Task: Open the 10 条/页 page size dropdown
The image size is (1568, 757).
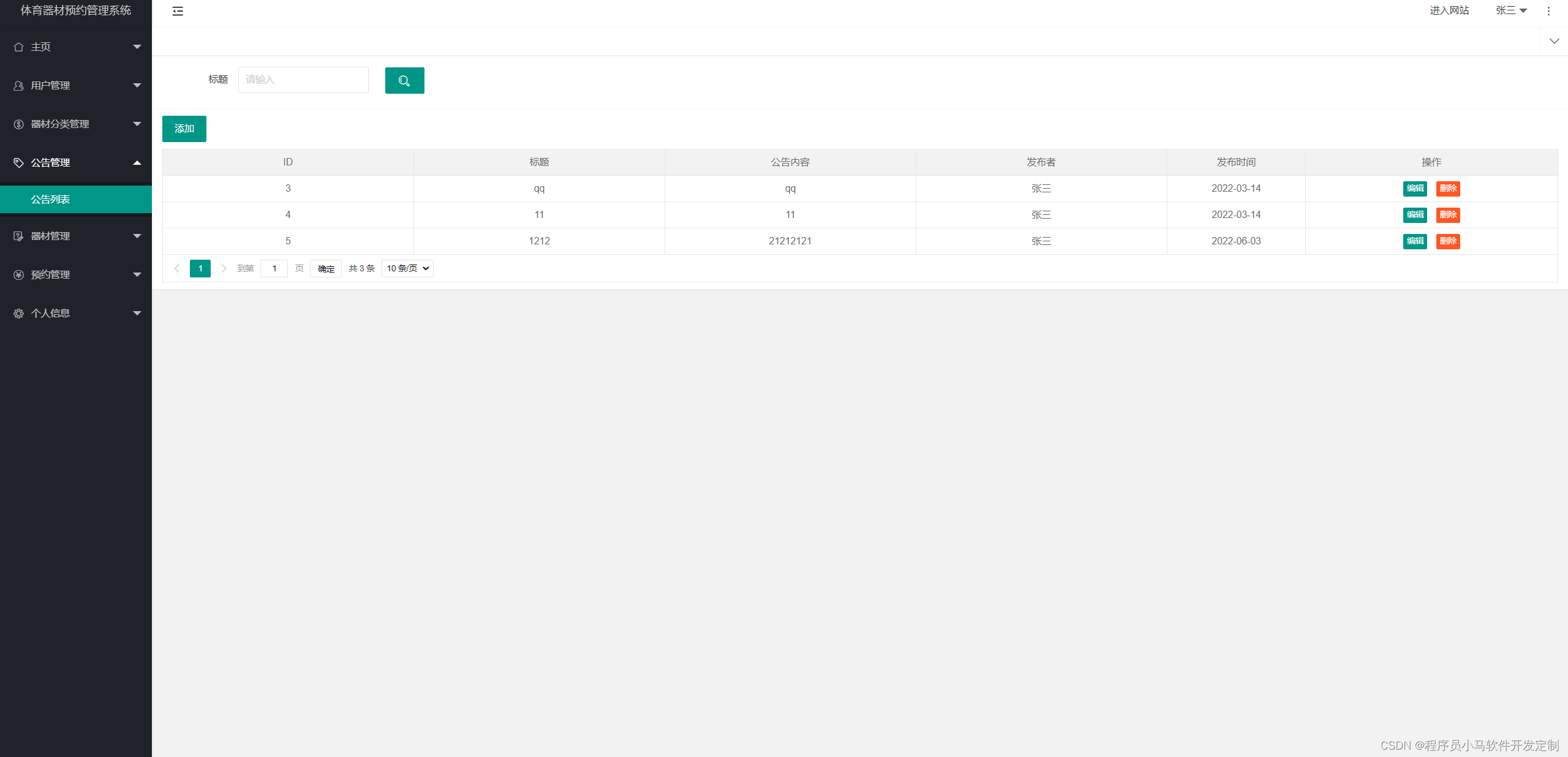Action: (407, 268)
